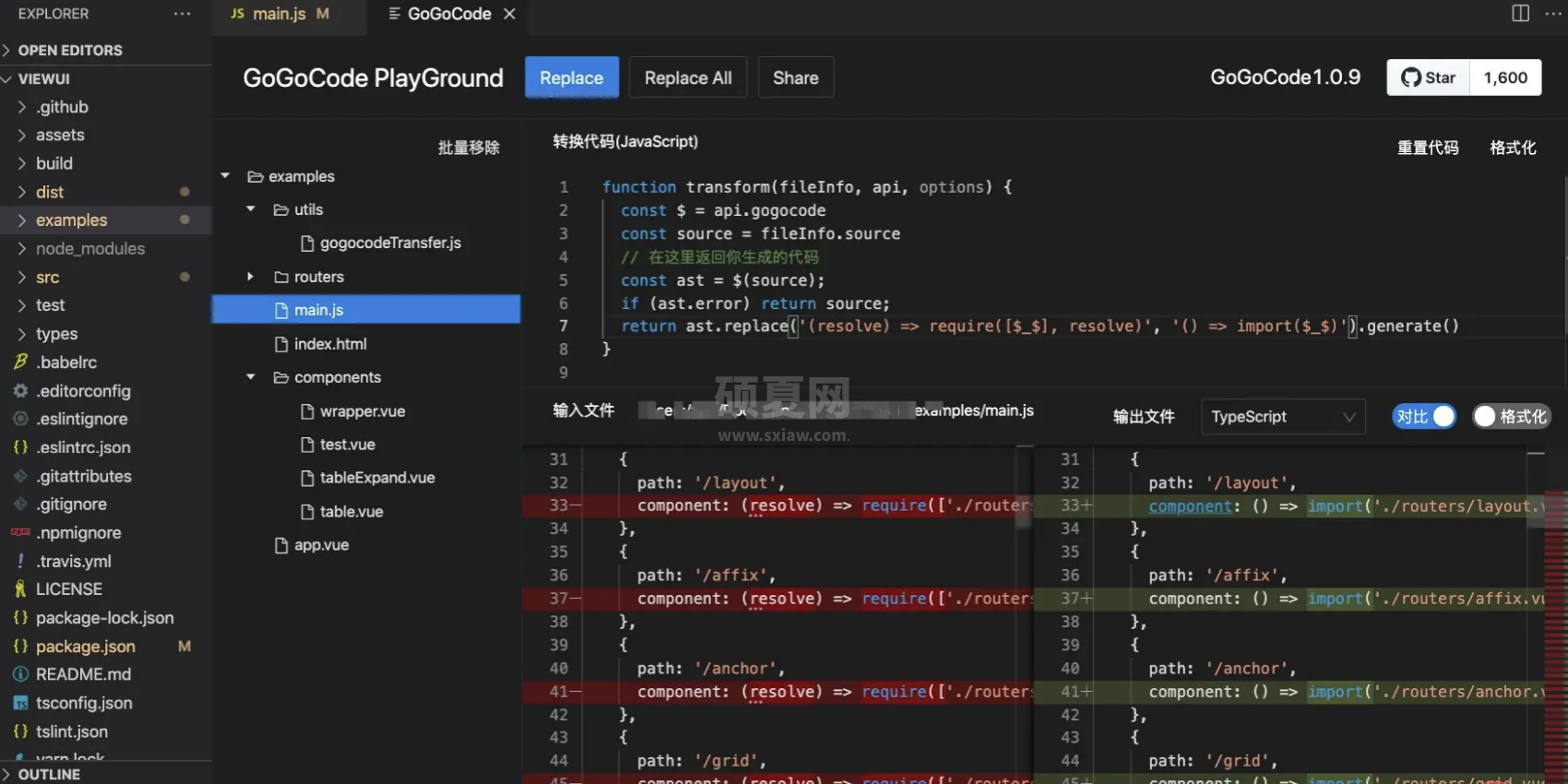Image resolution: width=1568 pixels, height=784 pixels.
Task: Expand the routers folder arrow
Action: pos(250,277)
